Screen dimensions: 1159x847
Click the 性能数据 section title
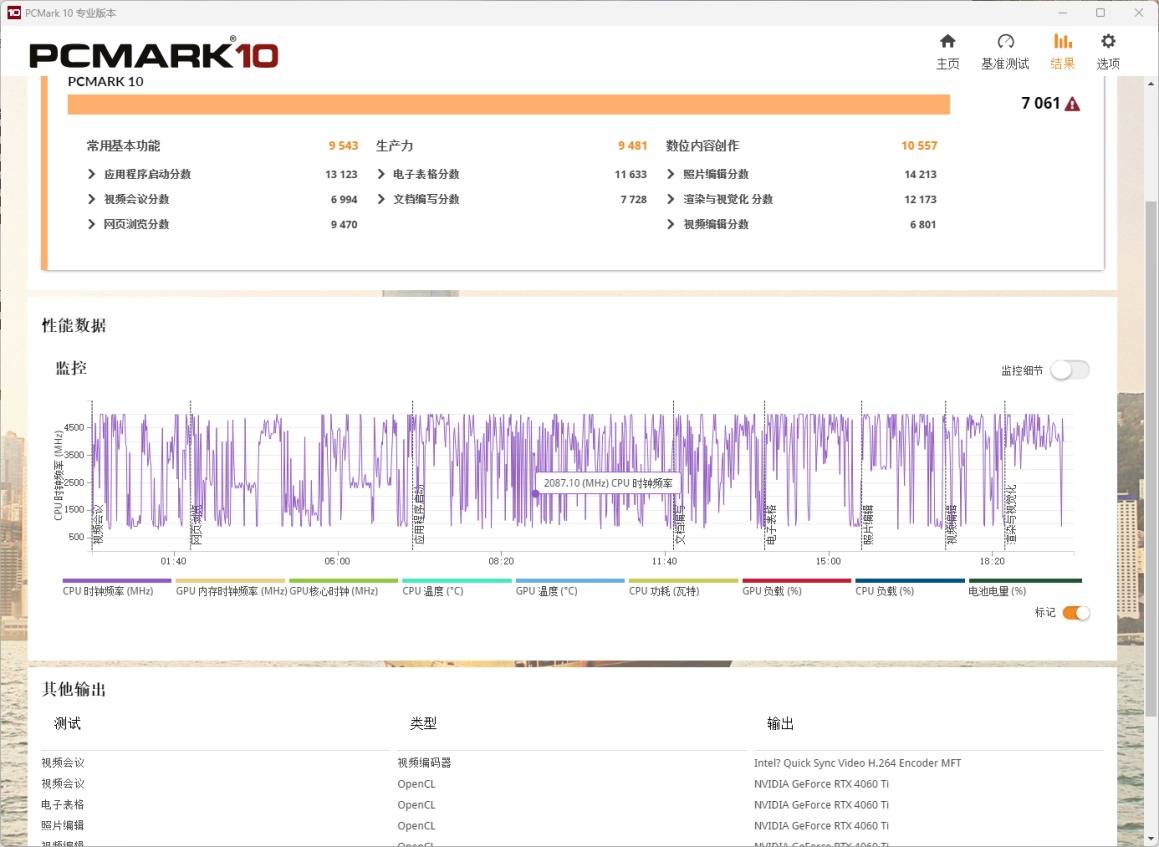tap(74, 325)
